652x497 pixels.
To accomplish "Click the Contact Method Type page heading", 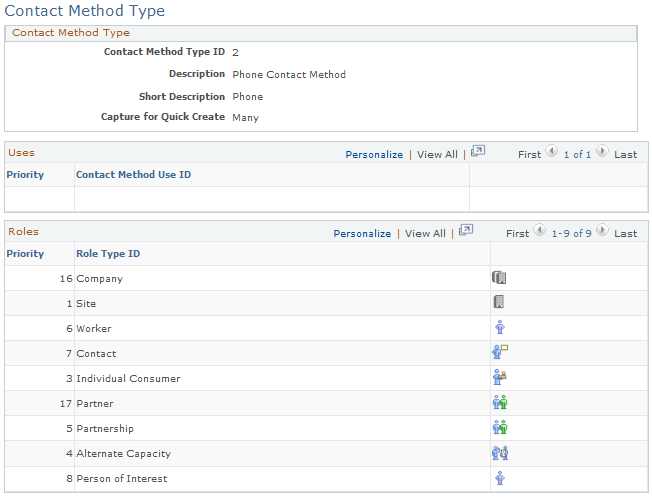I will 85,11.
